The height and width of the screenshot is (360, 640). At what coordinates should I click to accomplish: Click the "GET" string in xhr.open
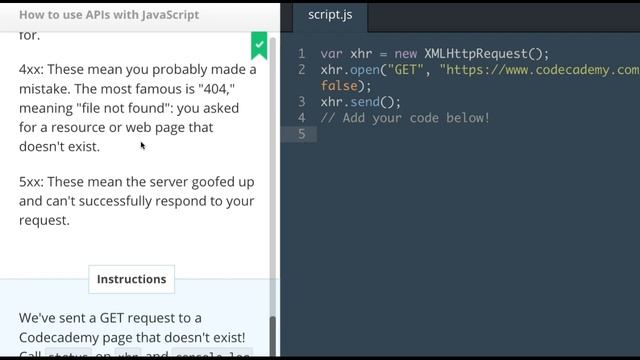click(405, 70)
